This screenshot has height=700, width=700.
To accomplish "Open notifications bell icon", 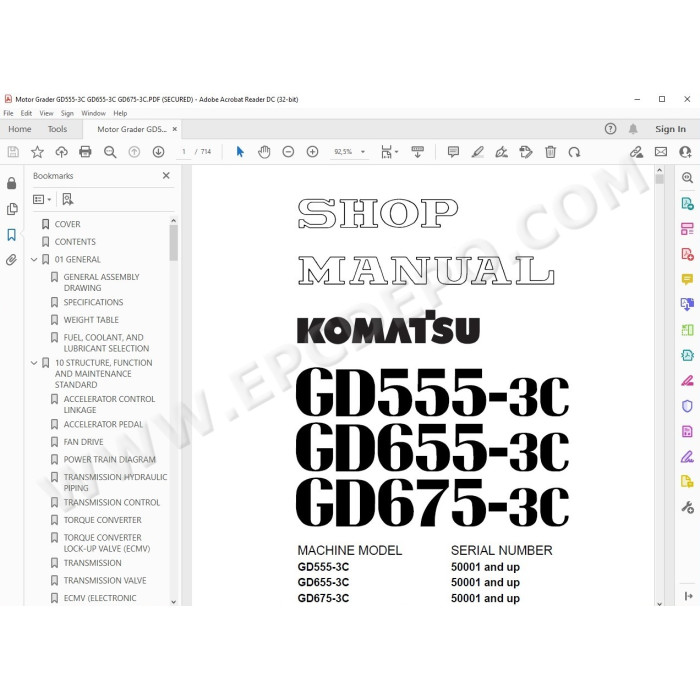I will click(x=633, y=129).
